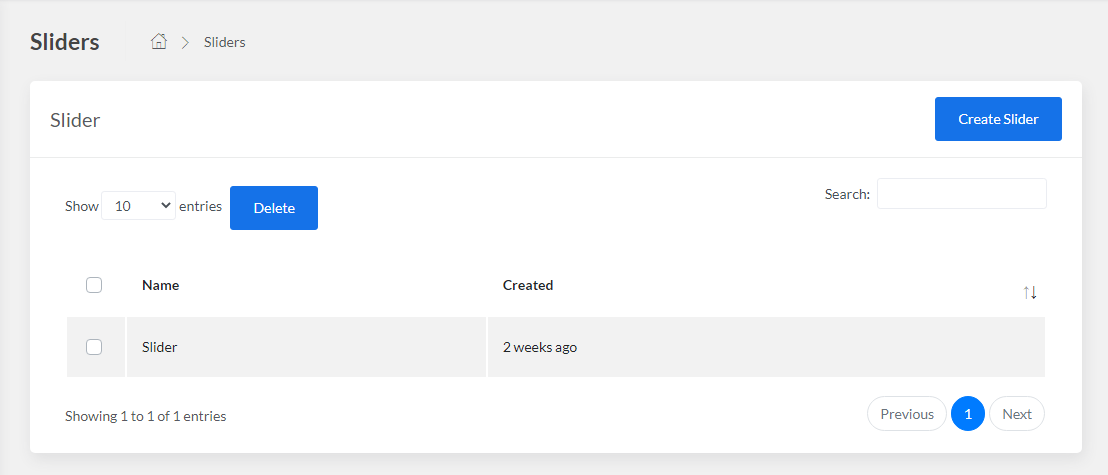Click the Slider card heading
This screenshot has width=1108, height=475.
click(75, 120)
